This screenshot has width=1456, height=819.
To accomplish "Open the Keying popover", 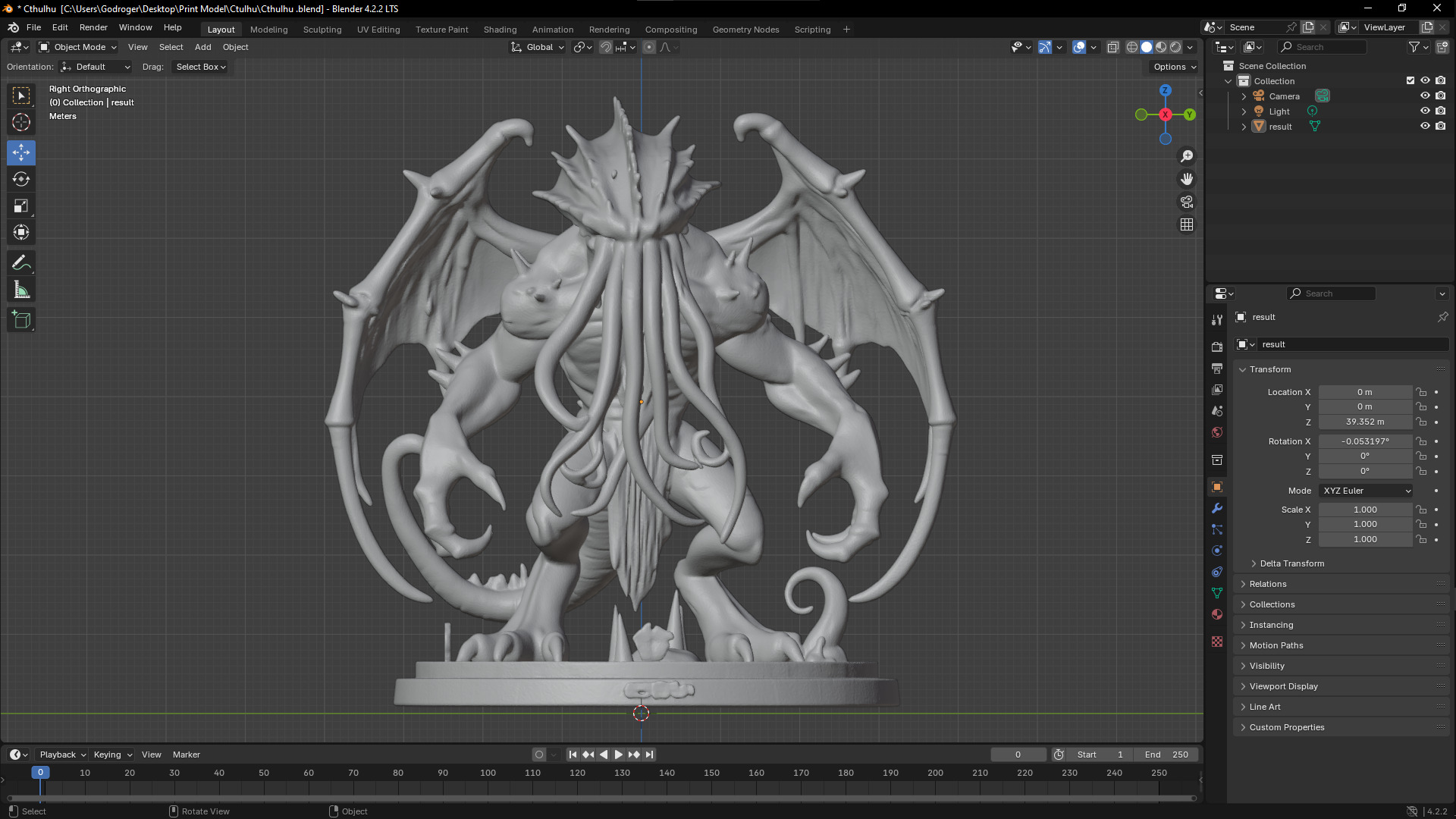I will point(112,755).
